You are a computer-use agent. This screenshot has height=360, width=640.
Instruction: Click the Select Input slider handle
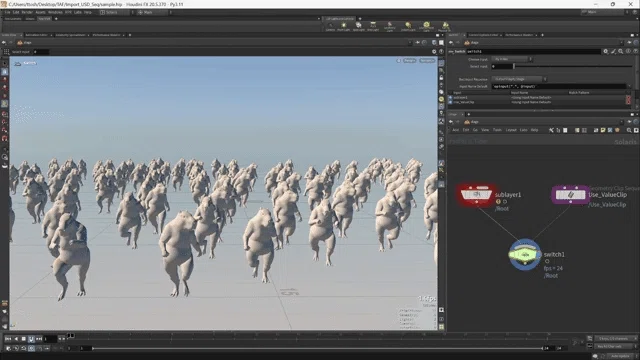pos(514,66)
